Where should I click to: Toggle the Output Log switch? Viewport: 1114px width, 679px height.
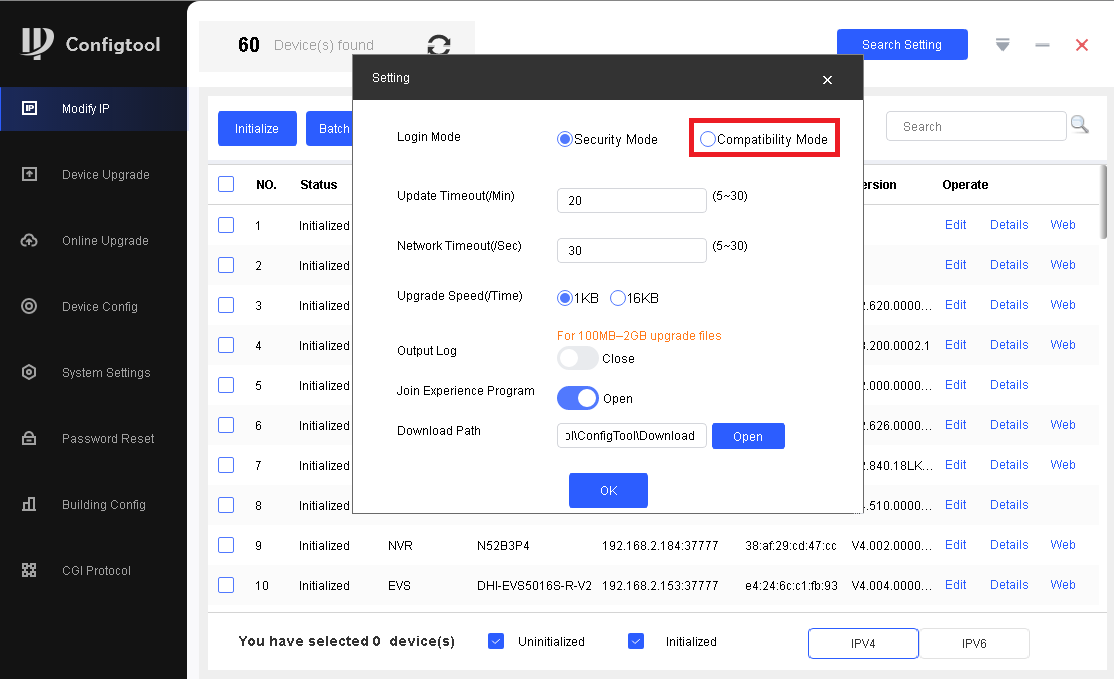pyautogui.click(x=577, y=358)
